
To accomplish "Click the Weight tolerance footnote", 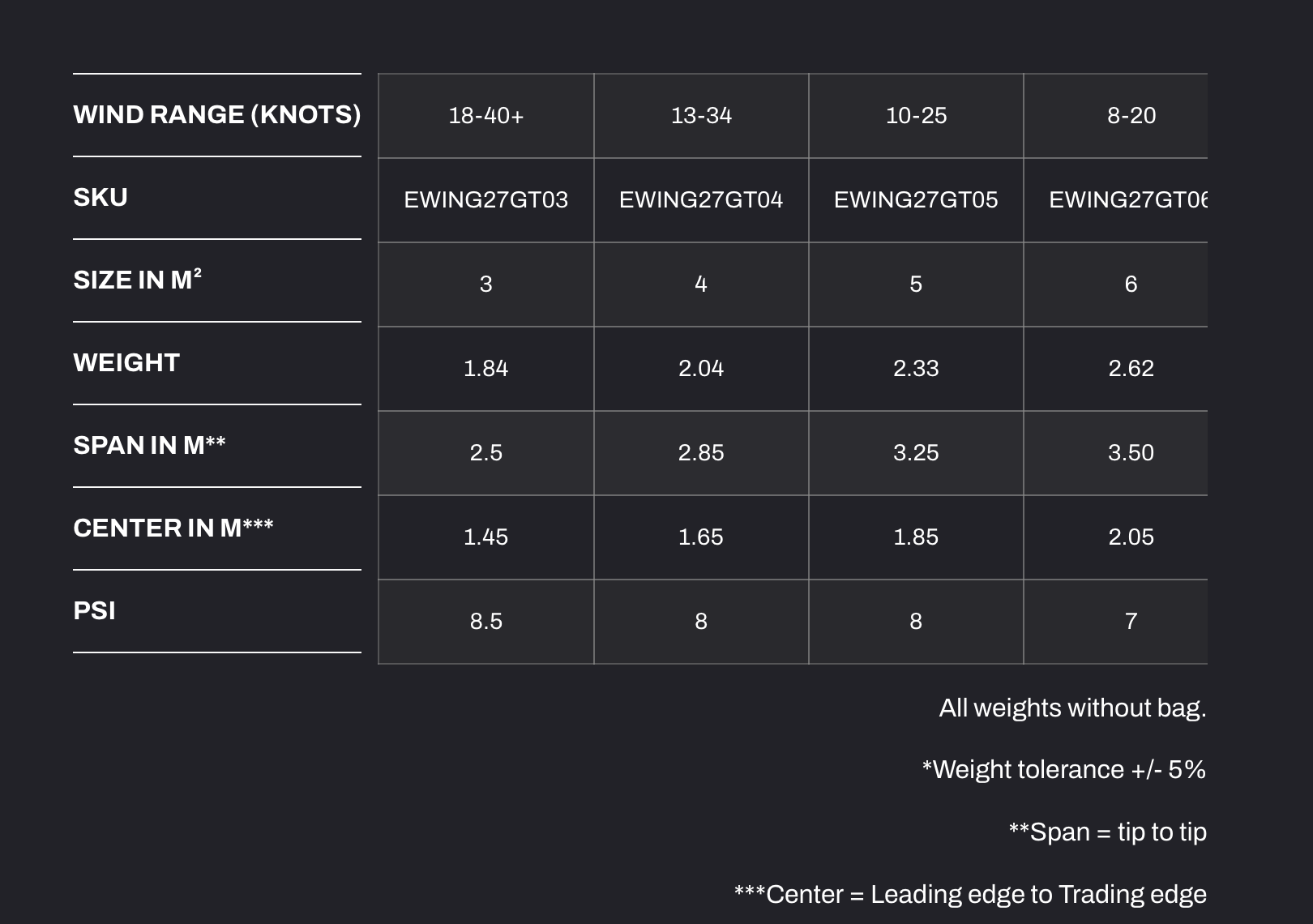I will pyautogui.click(x=1064, y=770).
